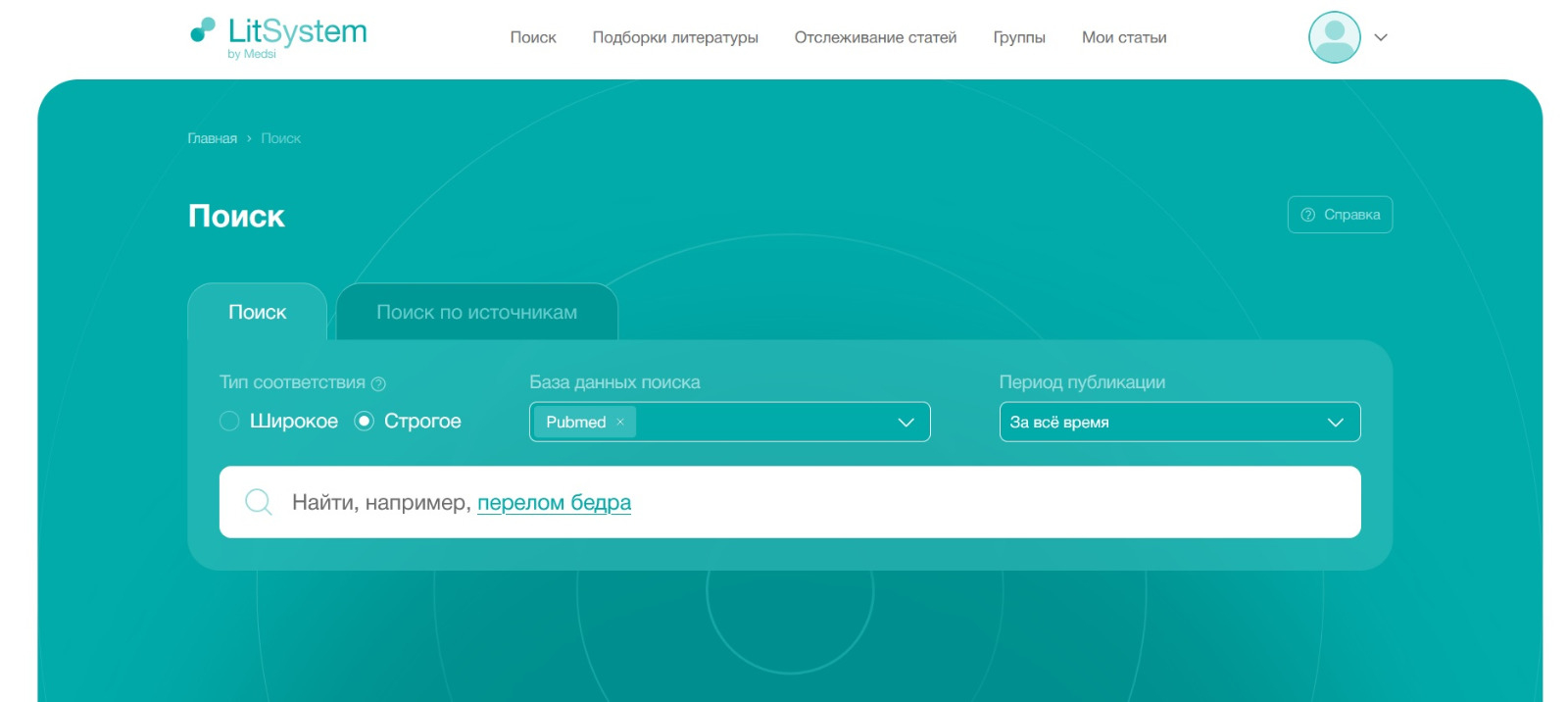Go to Отслеживание статей menu item
1568x702 pixels.
pyautogui.click(x=875, y=37)
